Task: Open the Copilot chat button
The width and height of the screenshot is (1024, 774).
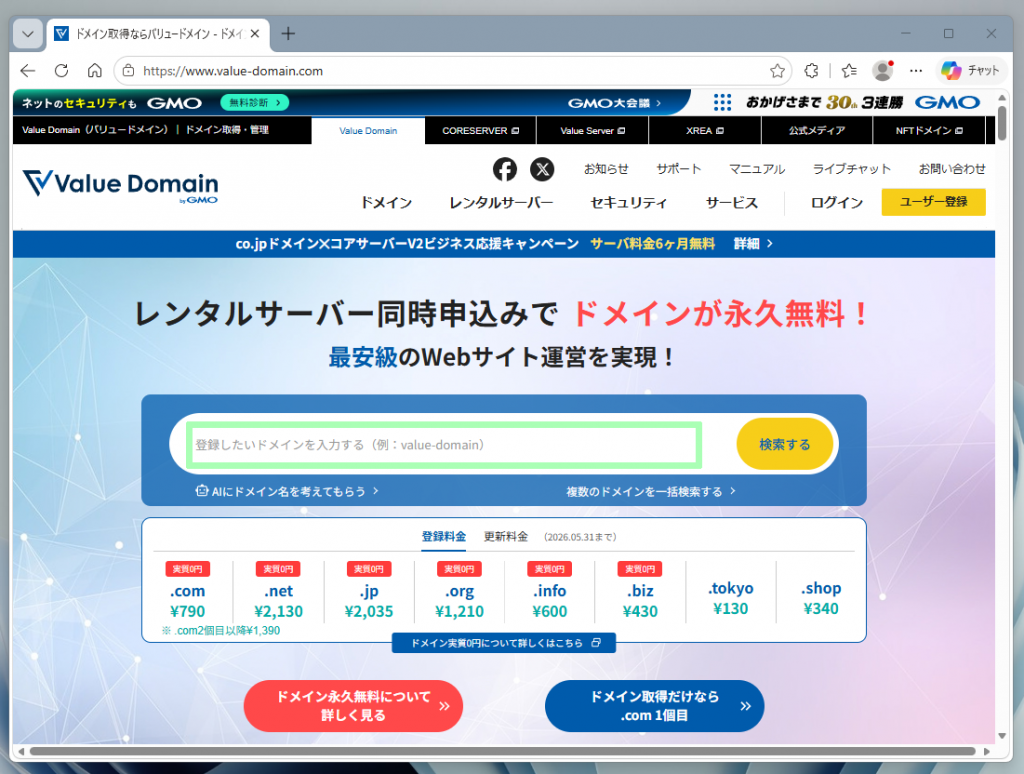Action: click(x=970, y=71)
